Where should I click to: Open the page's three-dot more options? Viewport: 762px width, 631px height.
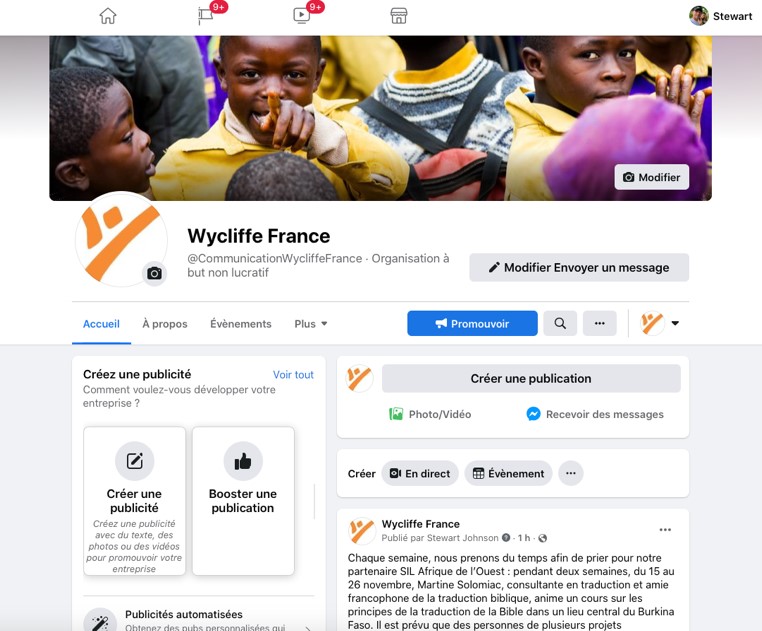tap(600, 323)
